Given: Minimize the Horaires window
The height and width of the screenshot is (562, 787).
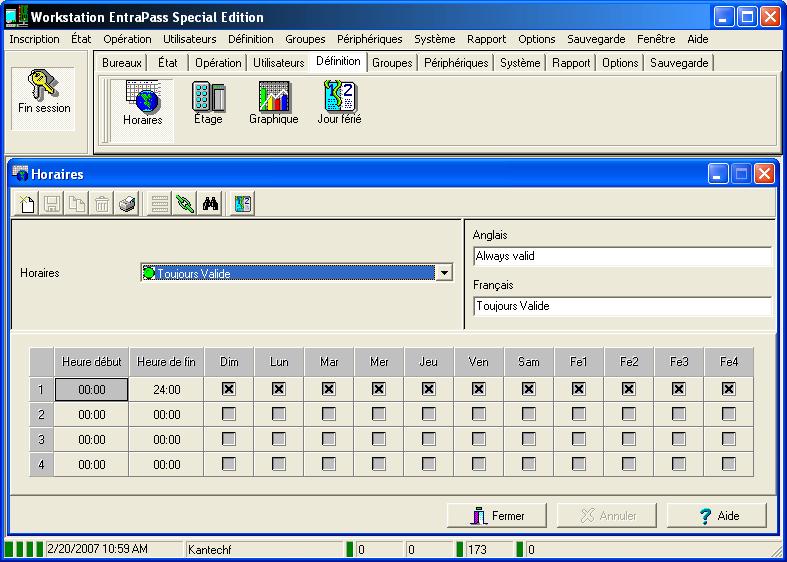Looking at the screenshot, I should point(718,174).
